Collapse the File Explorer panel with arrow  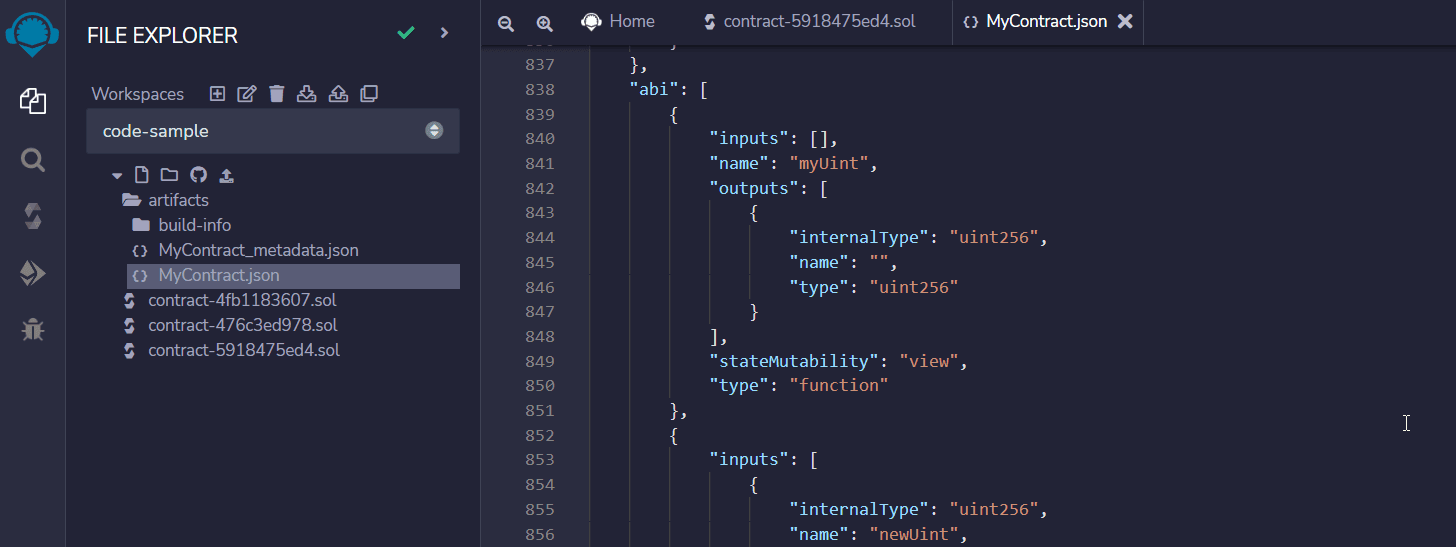(445, 33)
